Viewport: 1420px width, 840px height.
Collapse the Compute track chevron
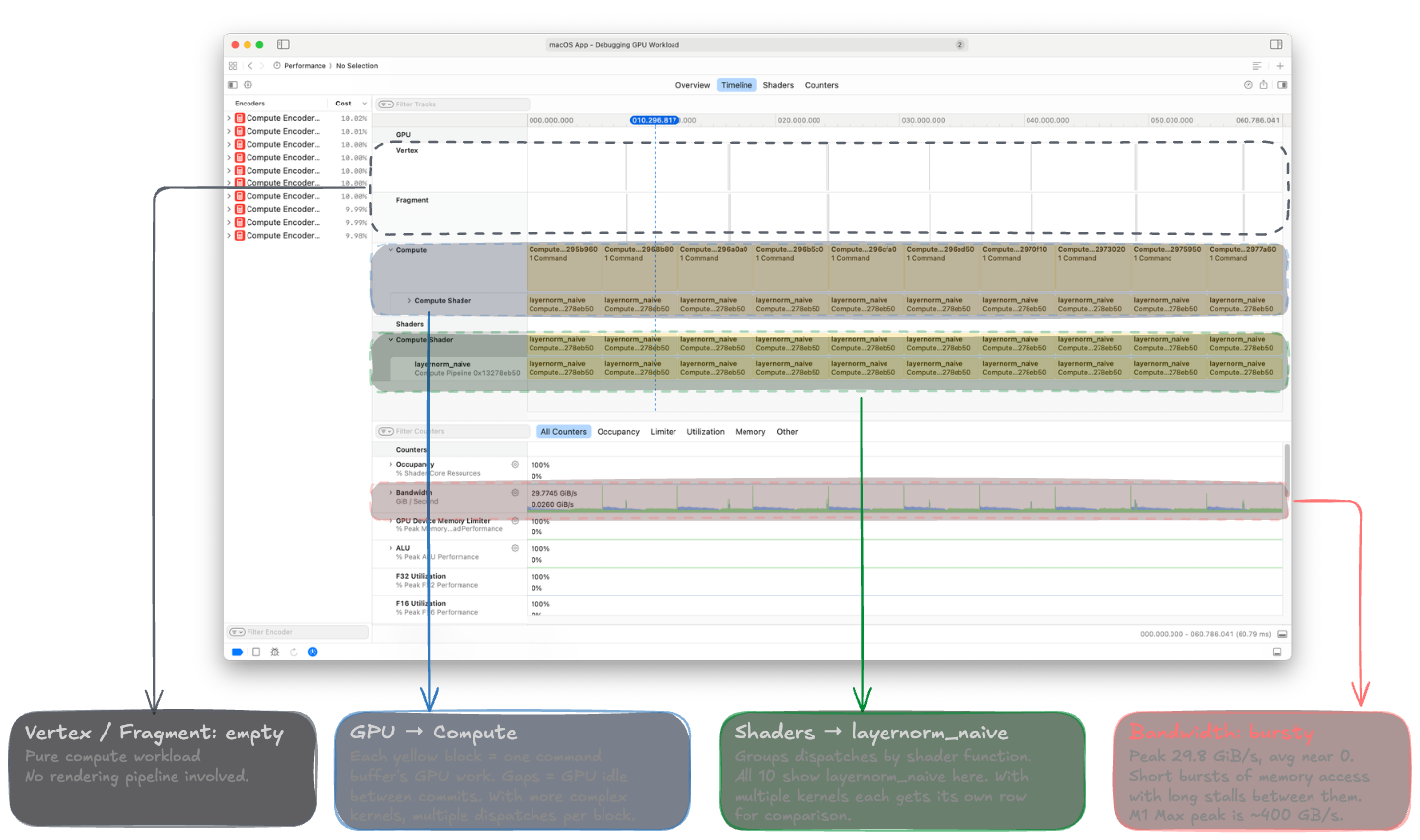(390, 249)
